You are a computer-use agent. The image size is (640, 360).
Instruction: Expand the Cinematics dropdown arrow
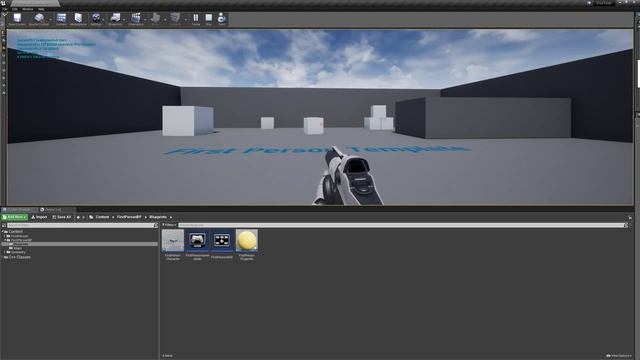(145, 20)
